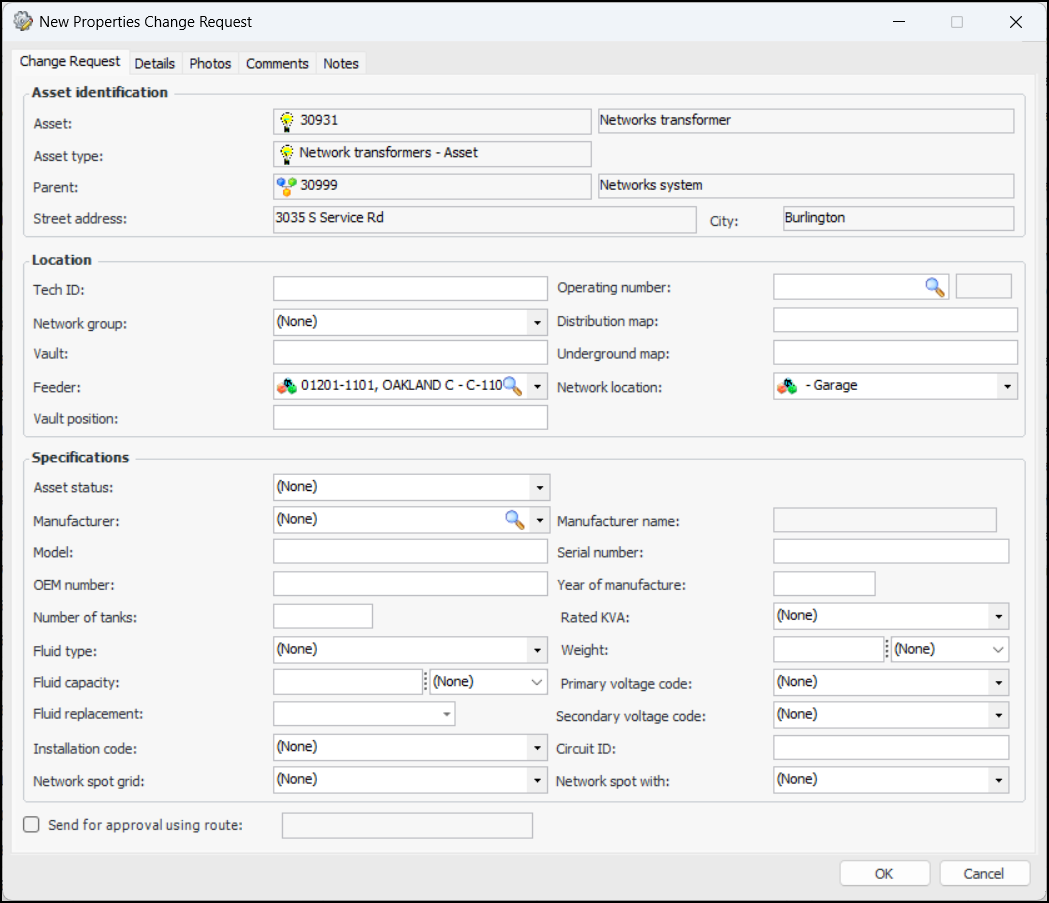Click the search magnifier in Feeder field
Screen dimensions: 1049x903
click(512, 387)
